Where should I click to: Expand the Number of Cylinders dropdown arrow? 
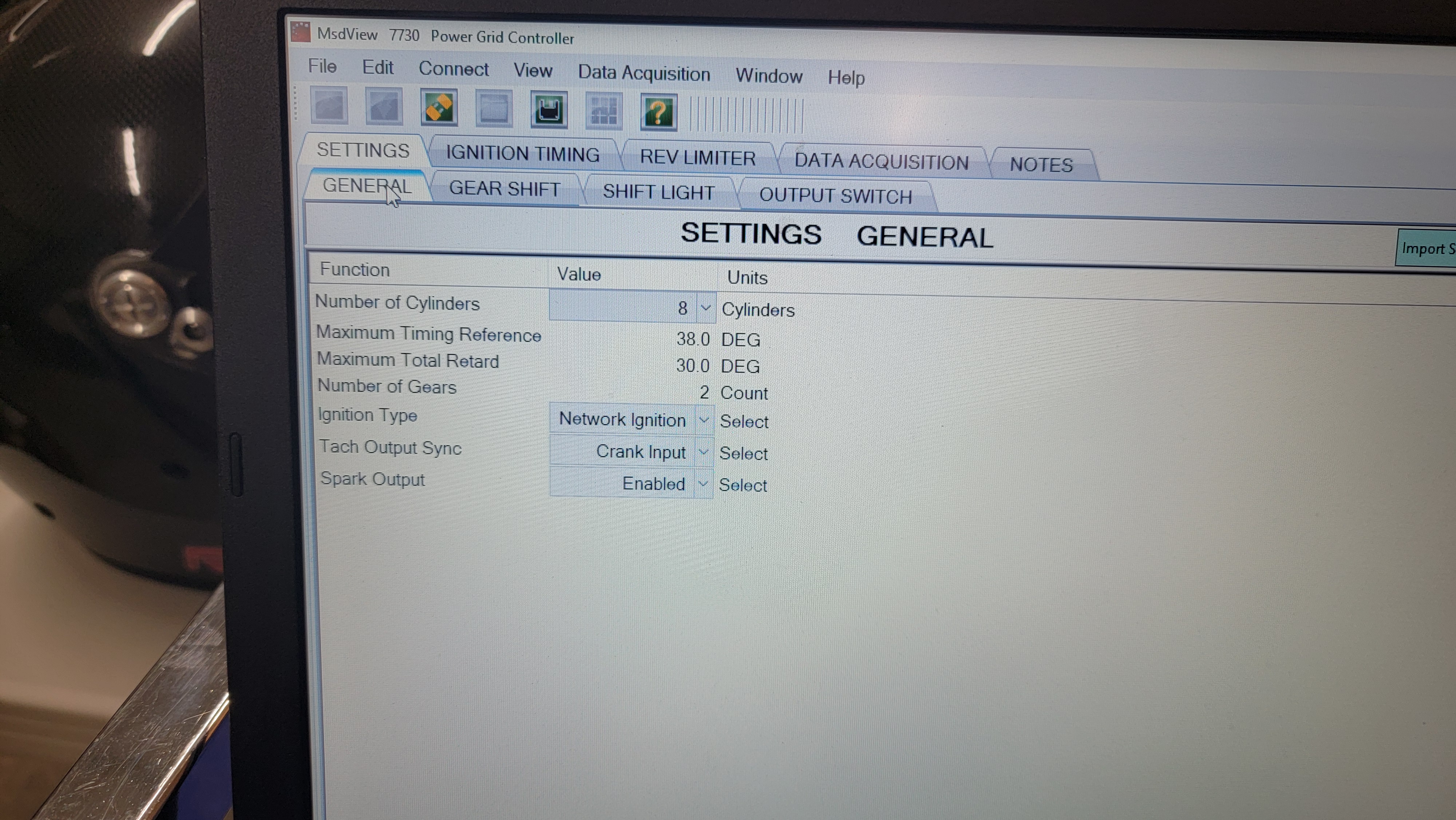(x=705, y=308)
